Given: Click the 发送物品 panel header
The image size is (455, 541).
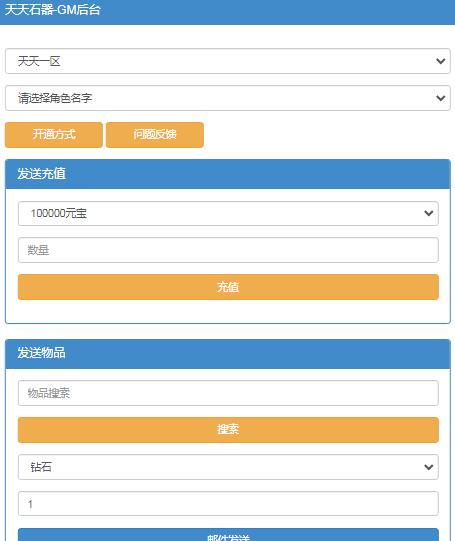Looking at the screenshot, I should click(228, 354).
